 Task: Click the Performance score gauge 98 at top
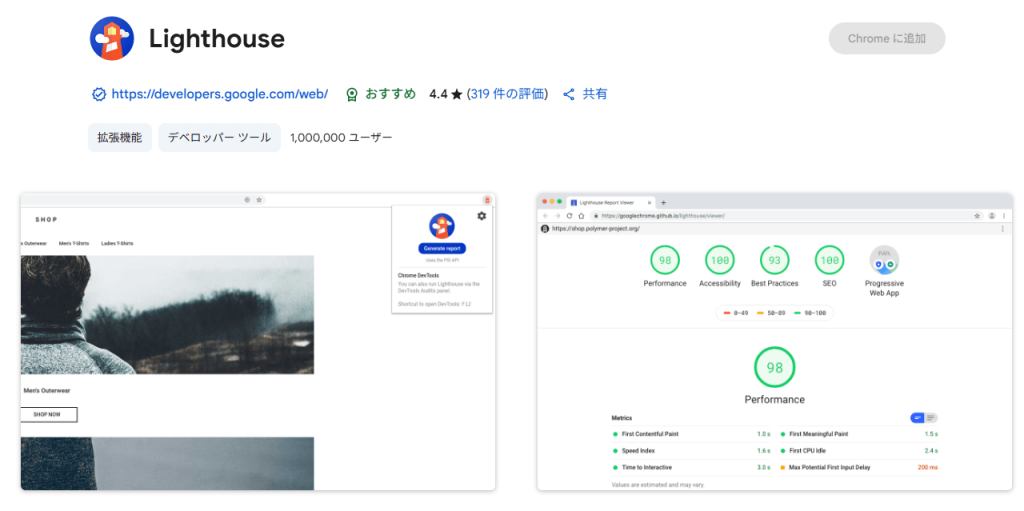pos(665,260)
